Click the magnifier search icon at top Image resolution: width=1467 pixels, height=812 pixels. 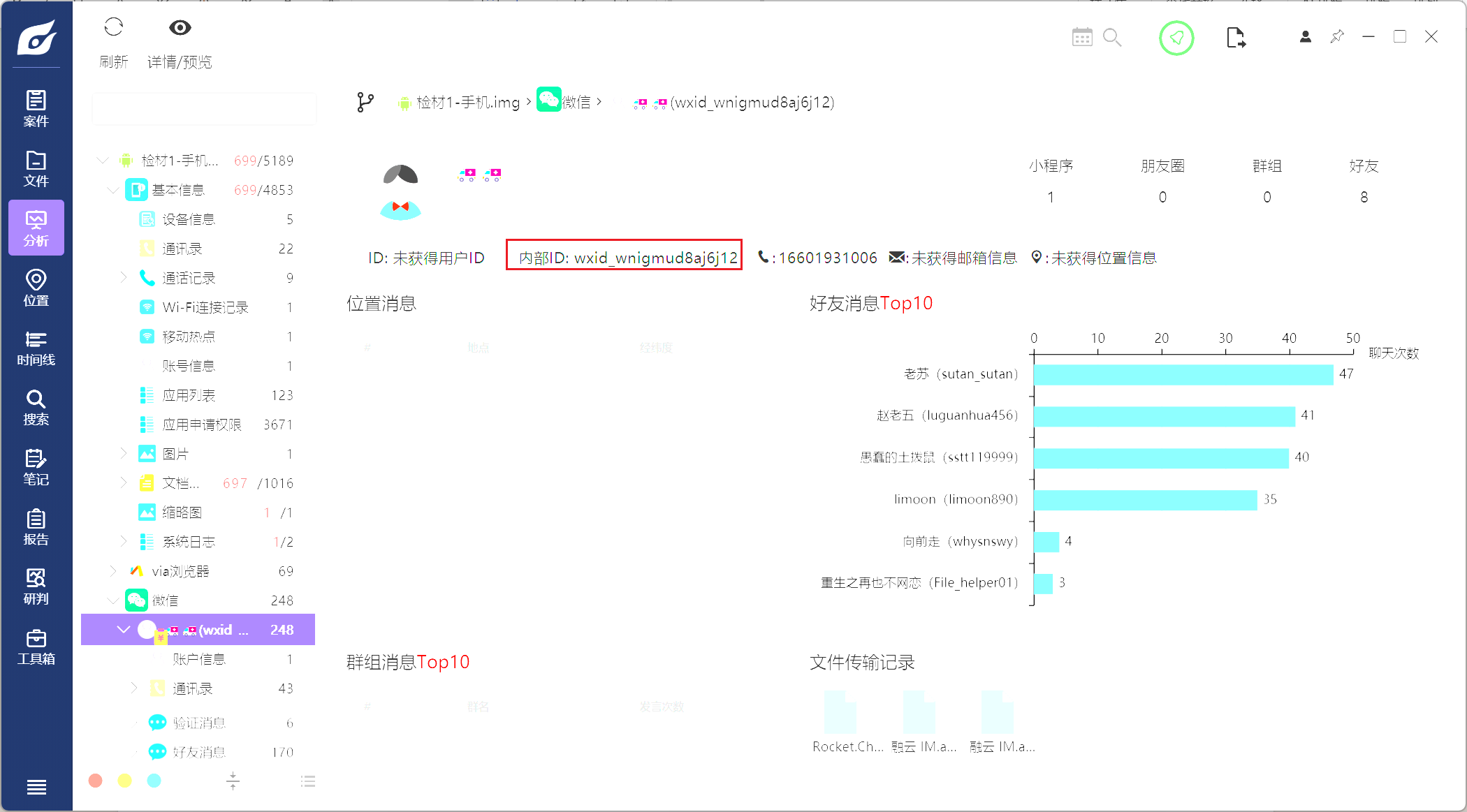click(1111, 37)
